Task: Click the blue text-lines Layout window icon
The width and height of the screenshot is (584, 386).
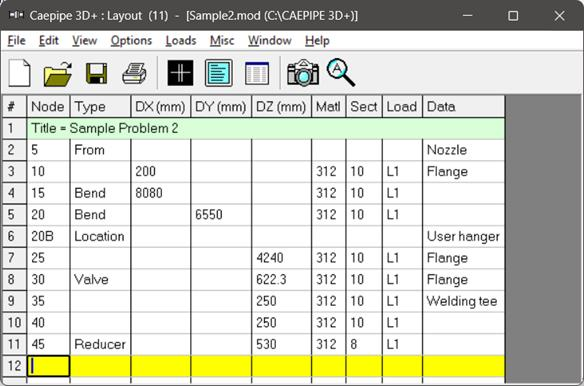Action: point(219,73)
